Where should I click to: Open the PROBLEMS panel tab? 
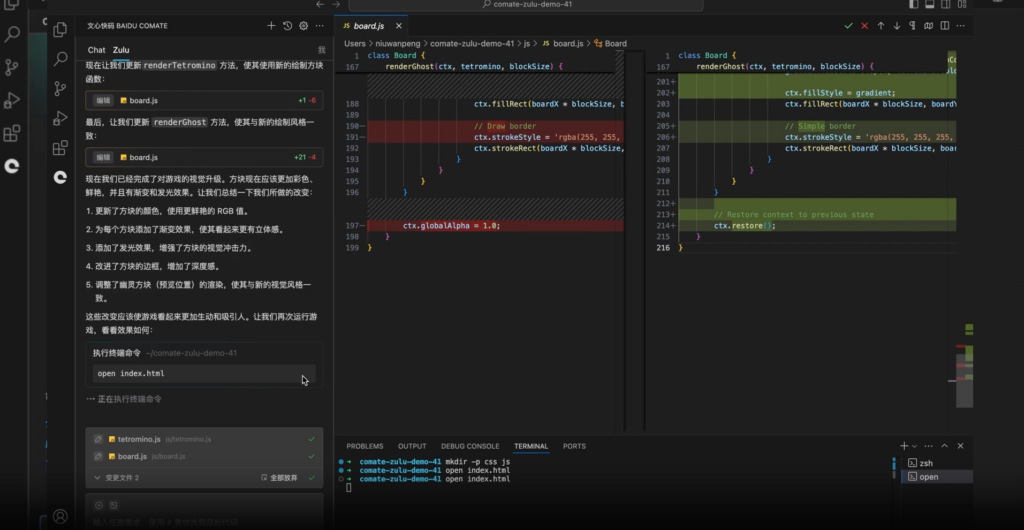point(364,446)
